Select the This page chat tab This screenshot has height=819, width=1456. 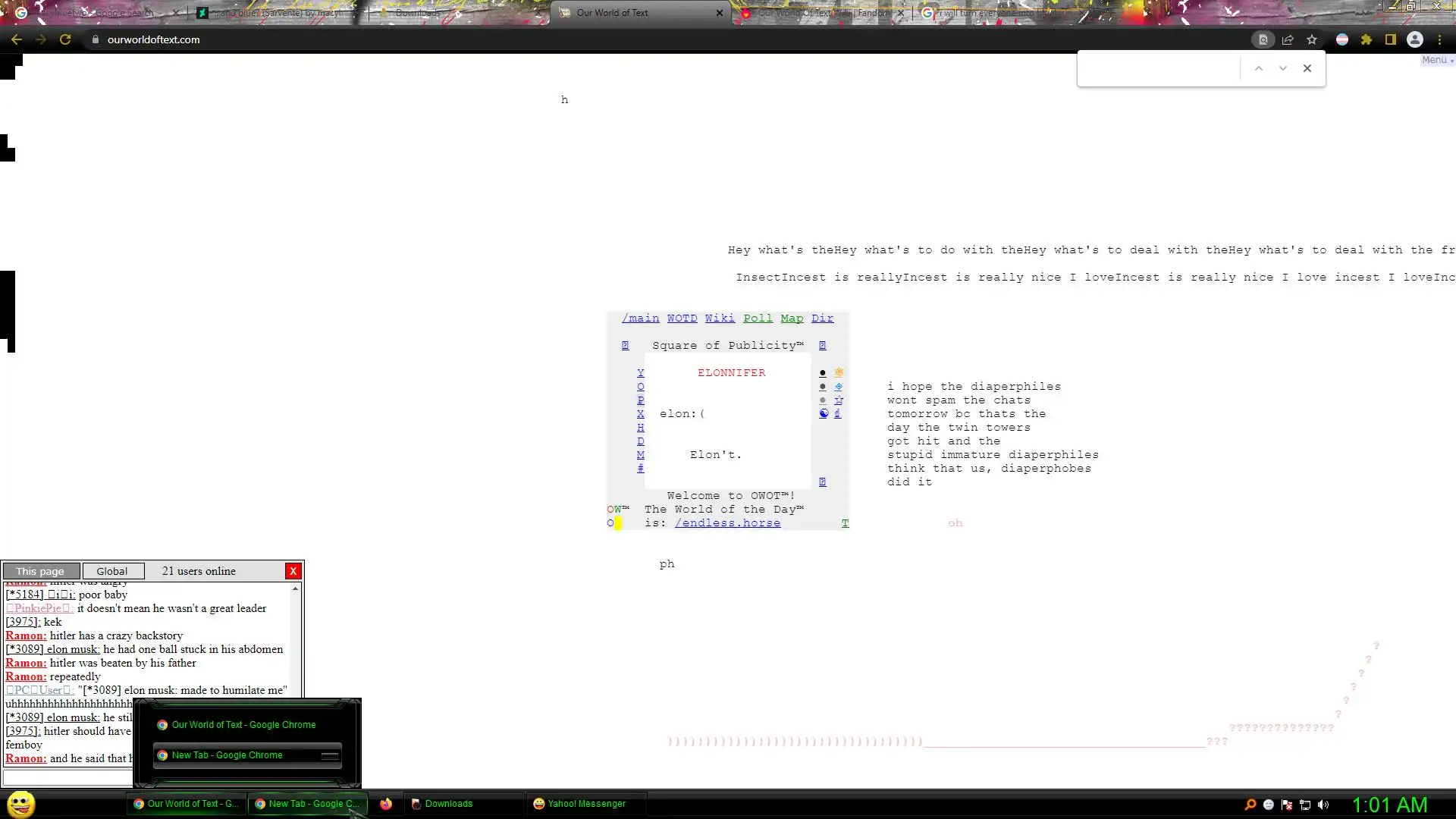pyautogui.click(x=41, y=571)
